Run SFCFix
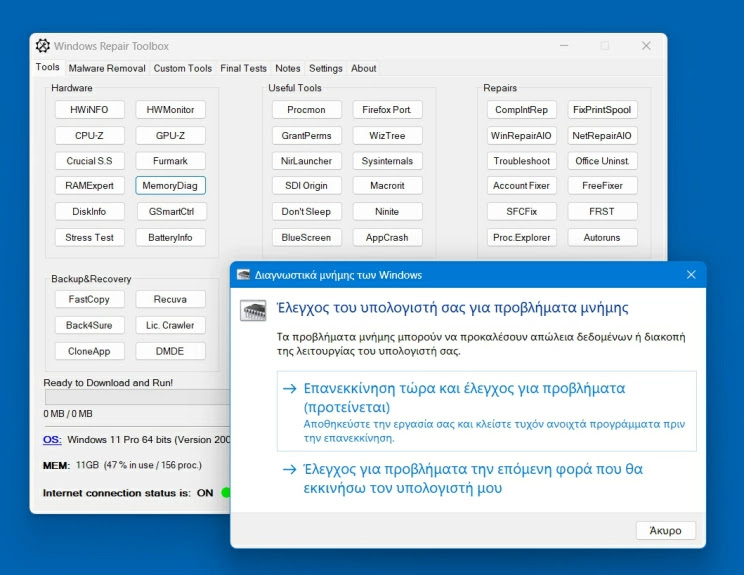The height and width of the screenshot is (575, 744). click(521, 212)
